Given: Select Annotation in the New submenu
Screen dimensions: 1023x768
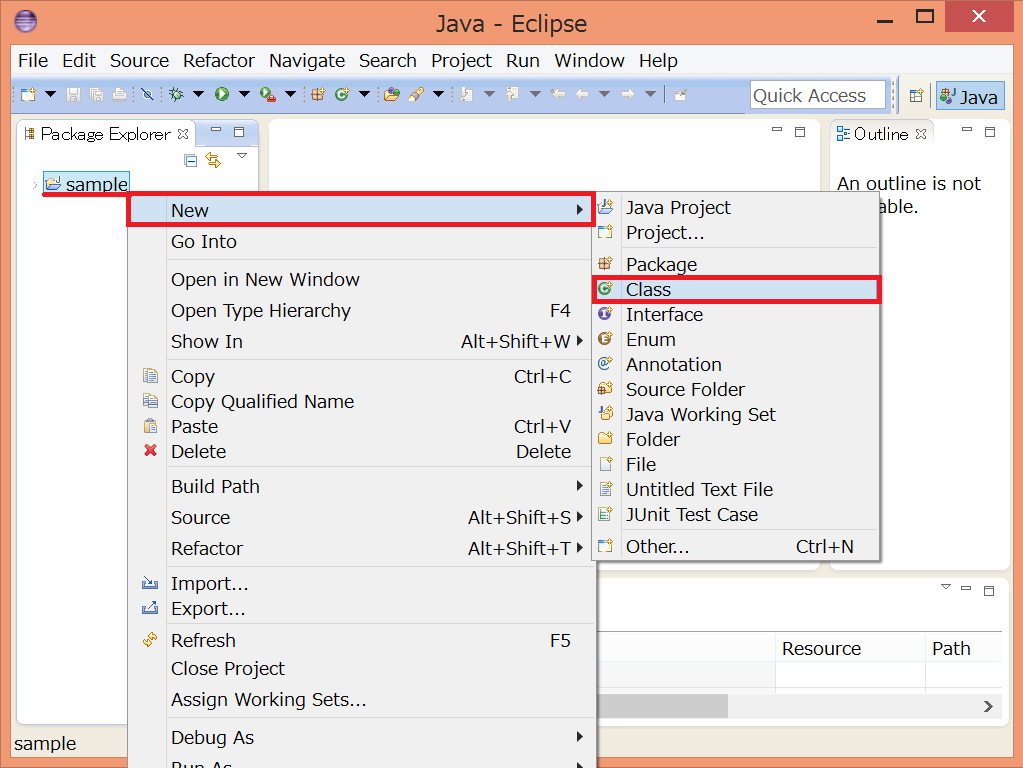Looking at the screenshot, I should click(x=737, y=364).
